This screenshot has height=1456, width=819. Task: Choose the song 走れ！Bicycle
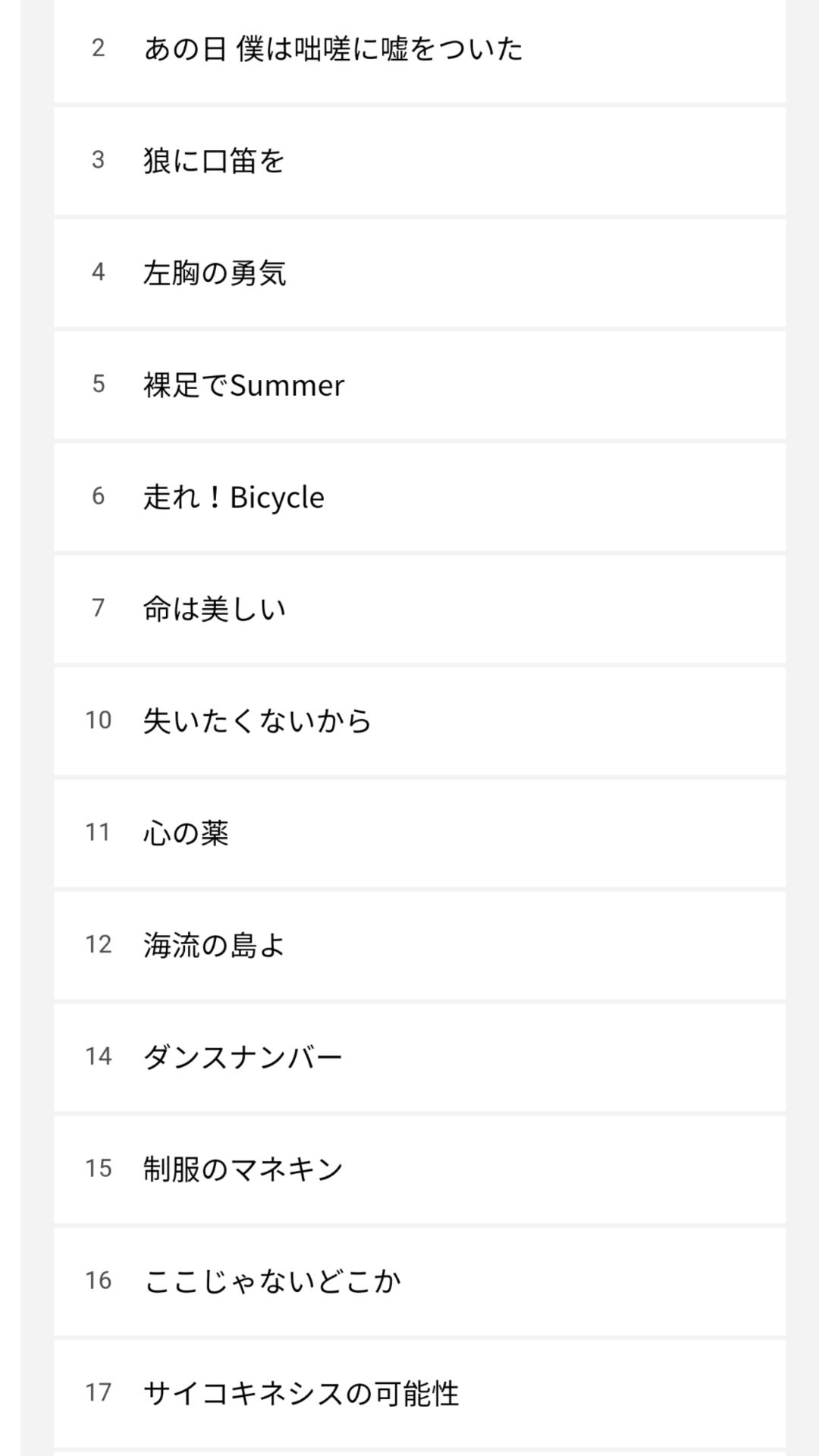click(x=234, y=497)
